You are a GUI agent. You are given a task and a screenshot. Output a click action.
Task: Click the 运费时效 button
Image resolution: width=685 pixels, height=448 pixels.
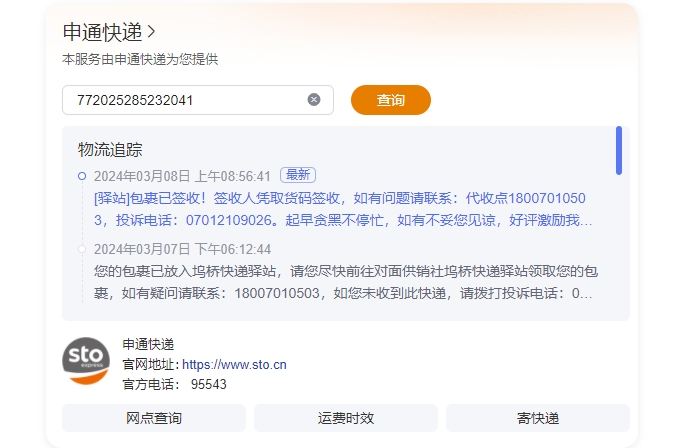(x=346, y=418)
